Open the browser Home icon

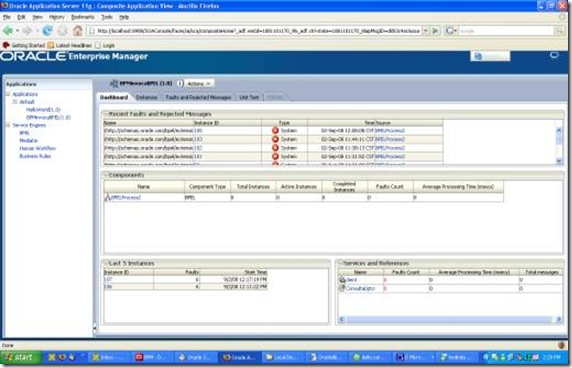pyautogui.click(x=77, y=31)
